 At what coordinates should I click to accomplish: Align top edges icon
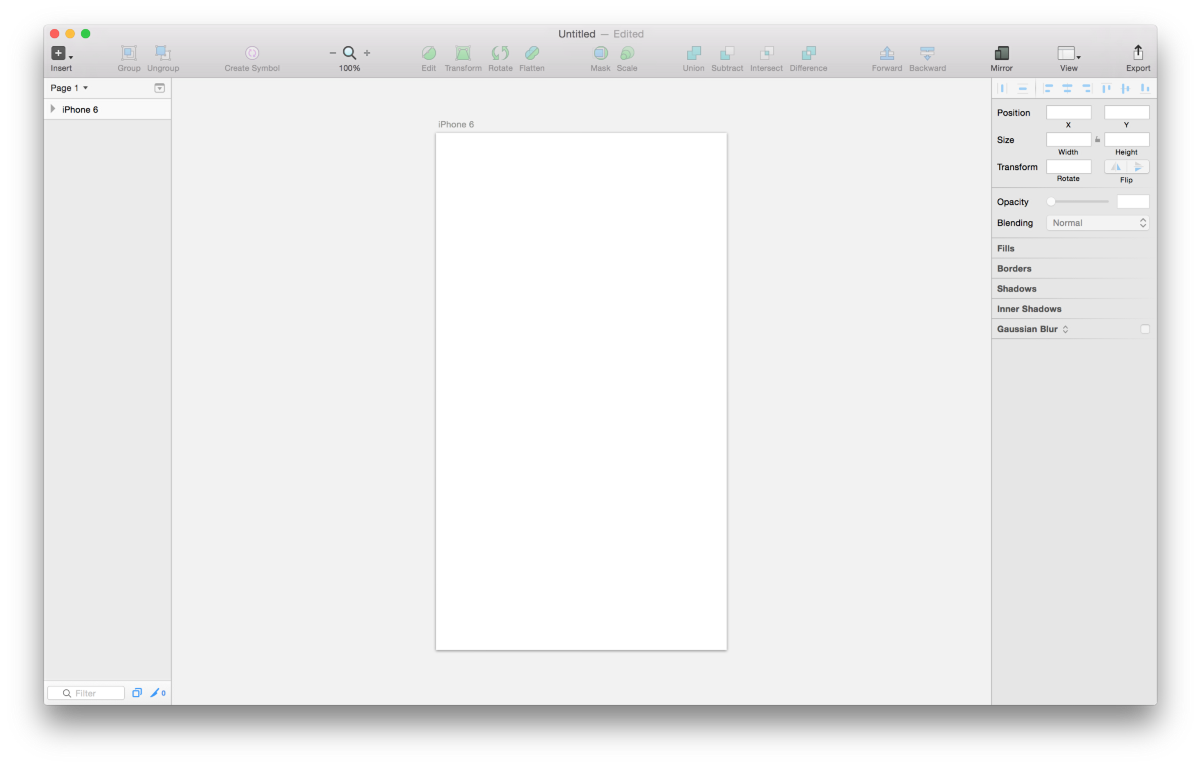click(x=1107, y=88)
